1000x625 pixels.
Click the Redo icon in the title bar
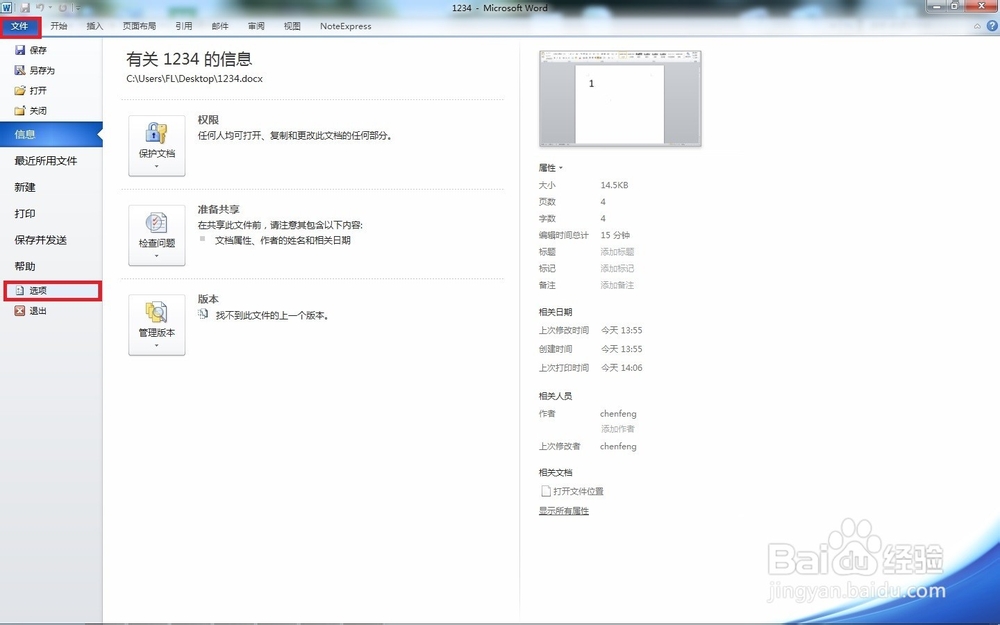pyautogui.click(x=63, y=8)
